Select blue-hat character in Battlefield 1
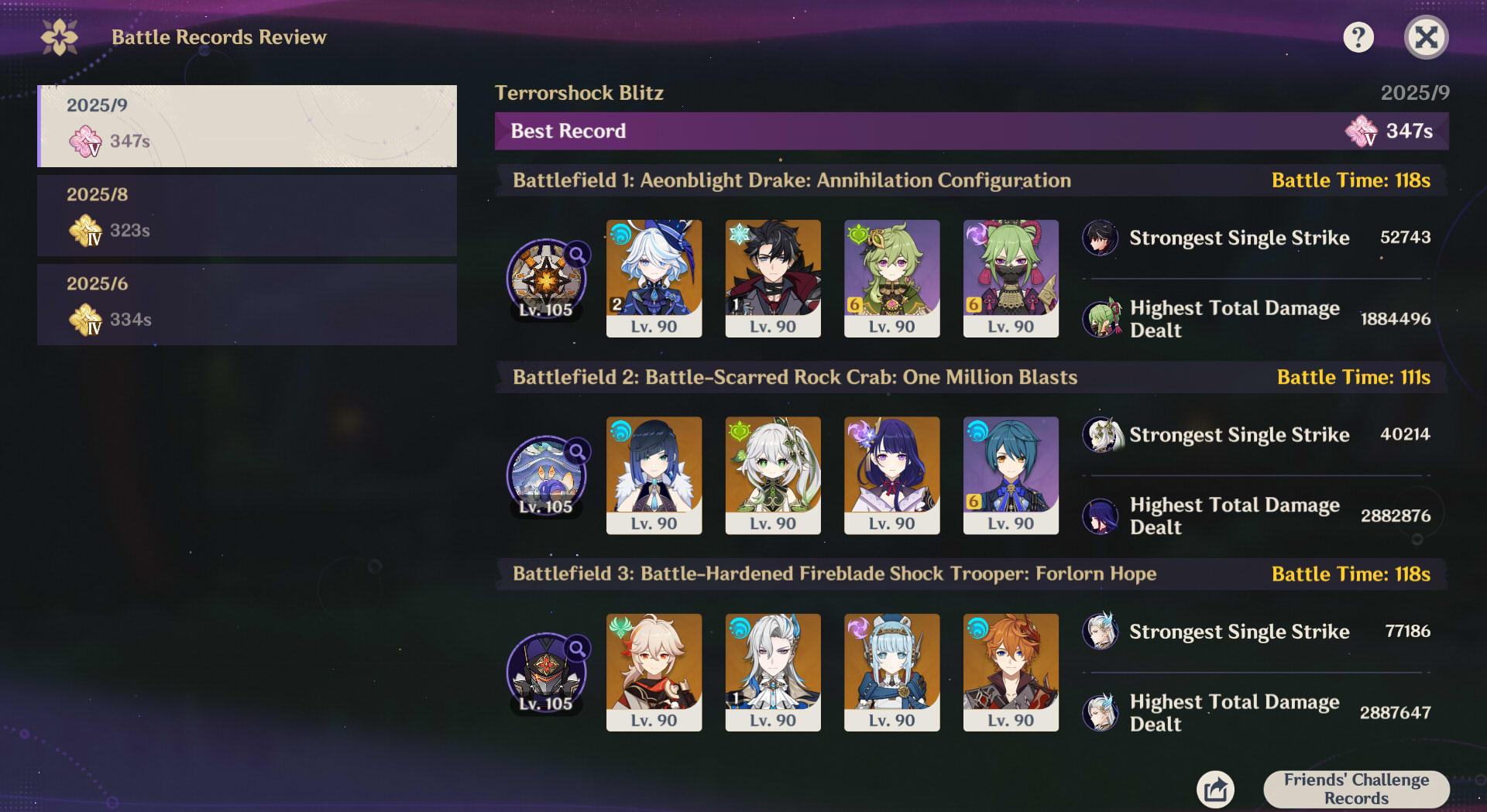The image size is (1487, 812). pos(654,279)
